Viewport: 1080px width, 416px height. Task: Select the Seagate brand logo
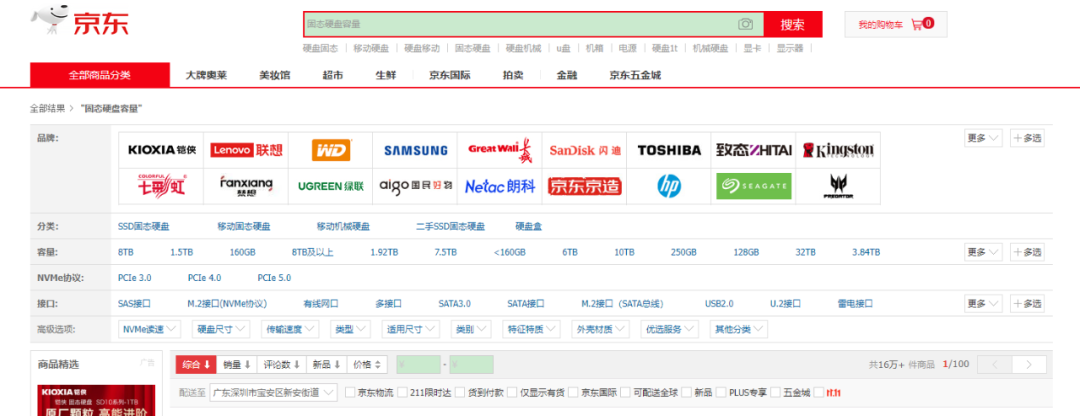(x=754, y=186)
